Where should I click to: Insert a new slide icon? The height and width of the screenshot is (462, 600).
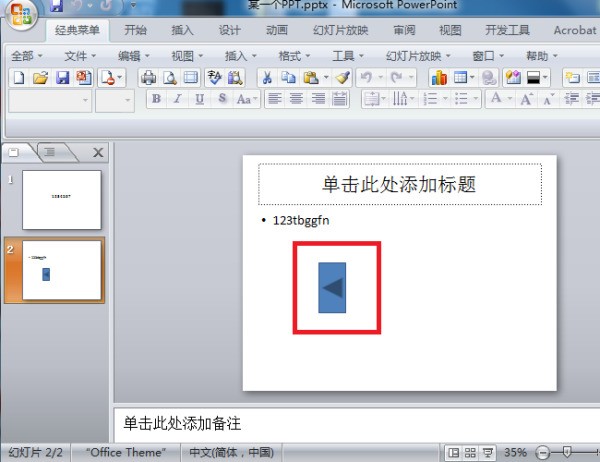(572, 78)
